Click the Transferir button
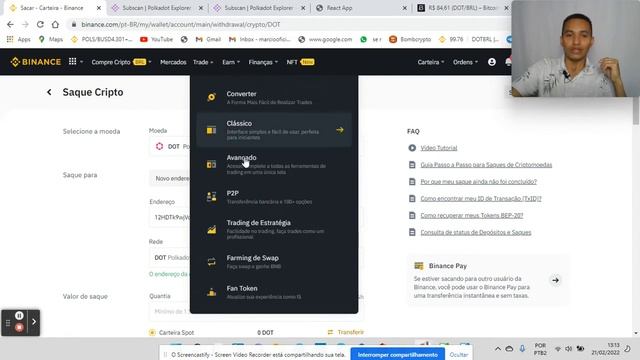 [x=346, y=332]
